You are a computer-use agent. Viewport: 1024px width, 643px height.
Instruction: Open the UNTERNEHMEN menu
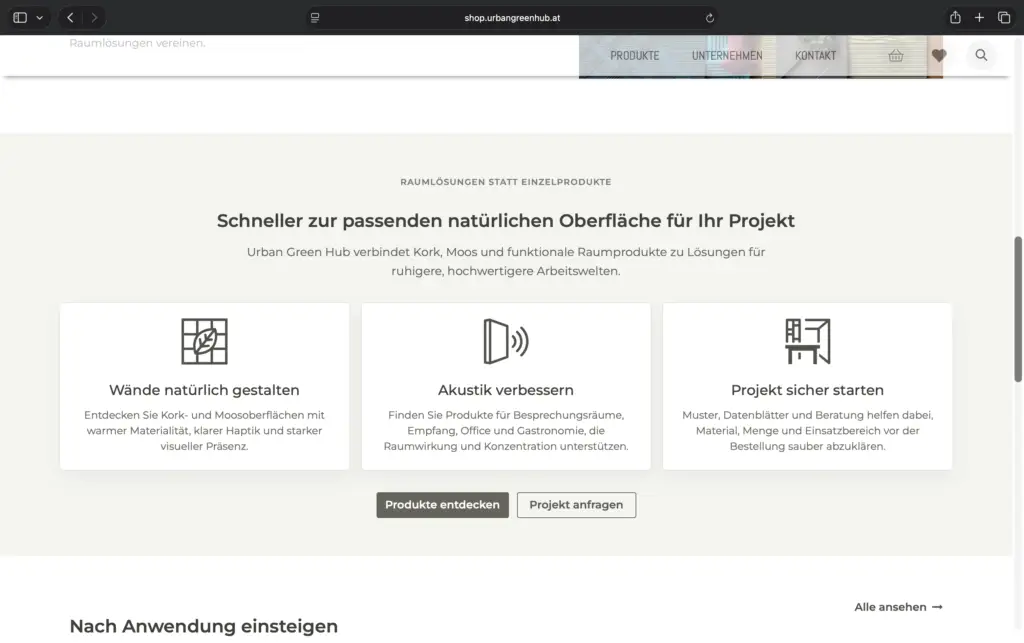click(727, 55)
